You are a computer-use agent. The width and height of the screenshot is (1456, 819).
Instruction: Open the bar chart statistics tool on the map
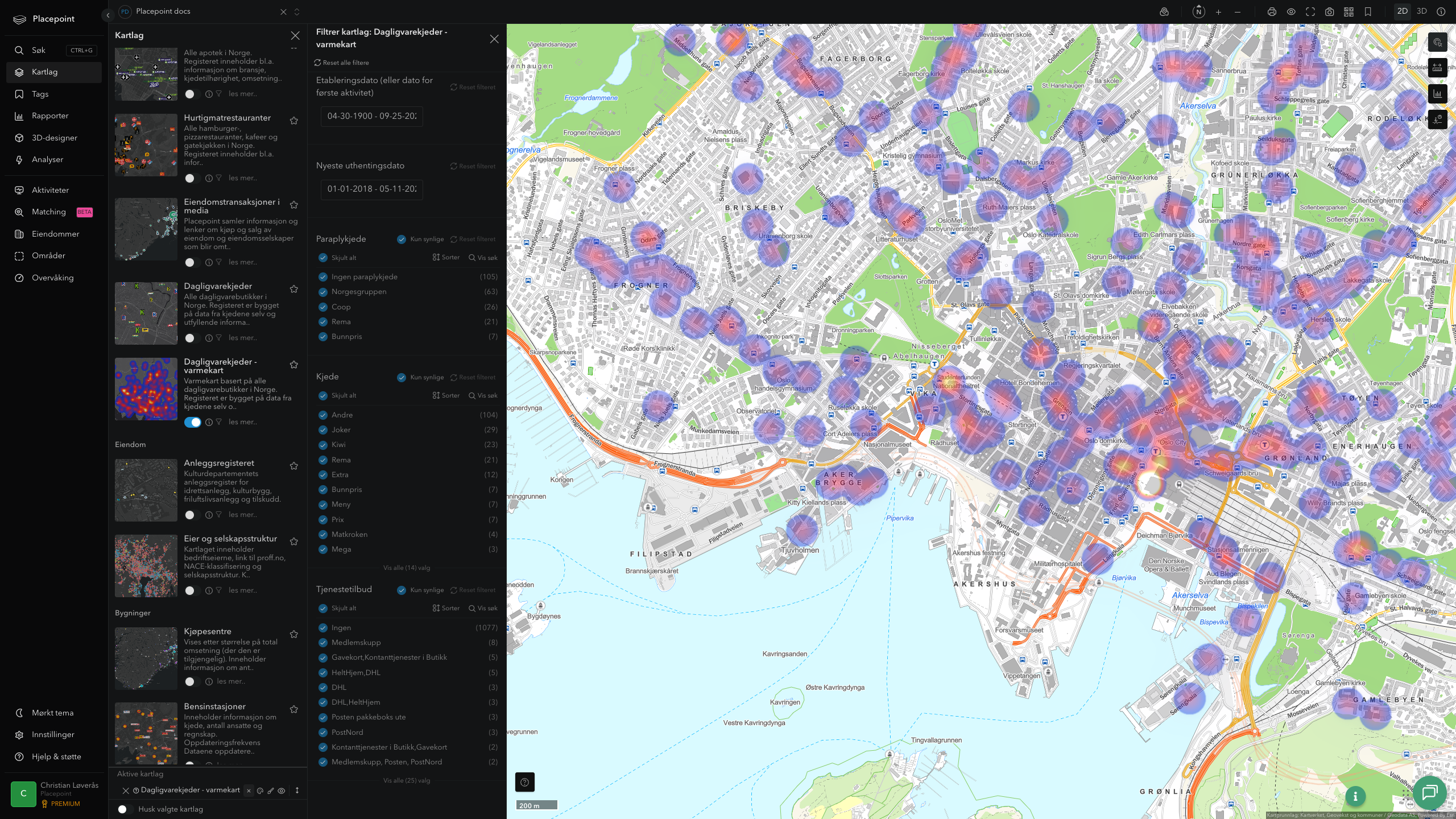pos(1437,94)
